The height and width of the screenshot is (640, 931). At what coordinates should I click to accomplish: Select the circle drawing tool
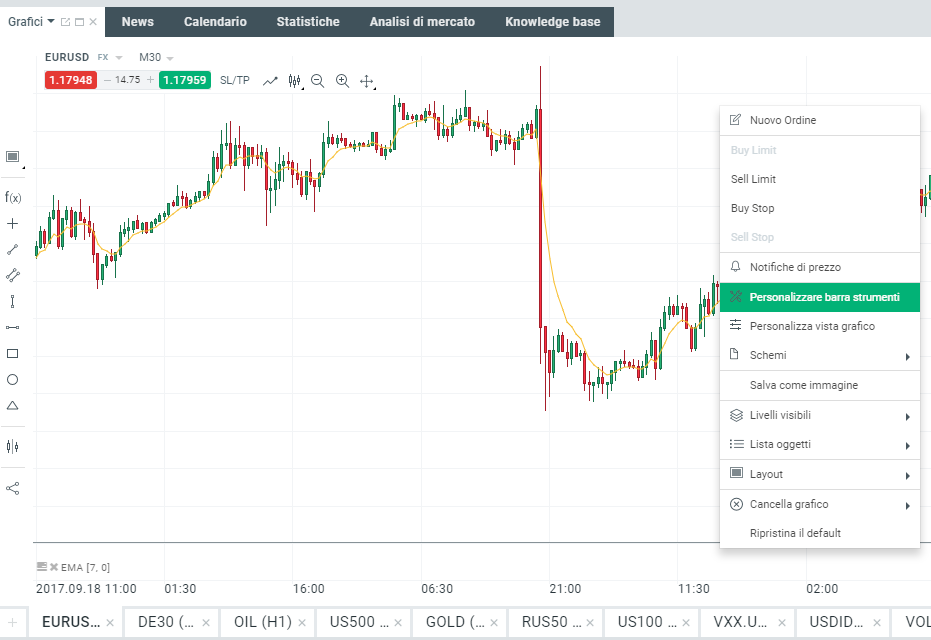tap(13, 379)
